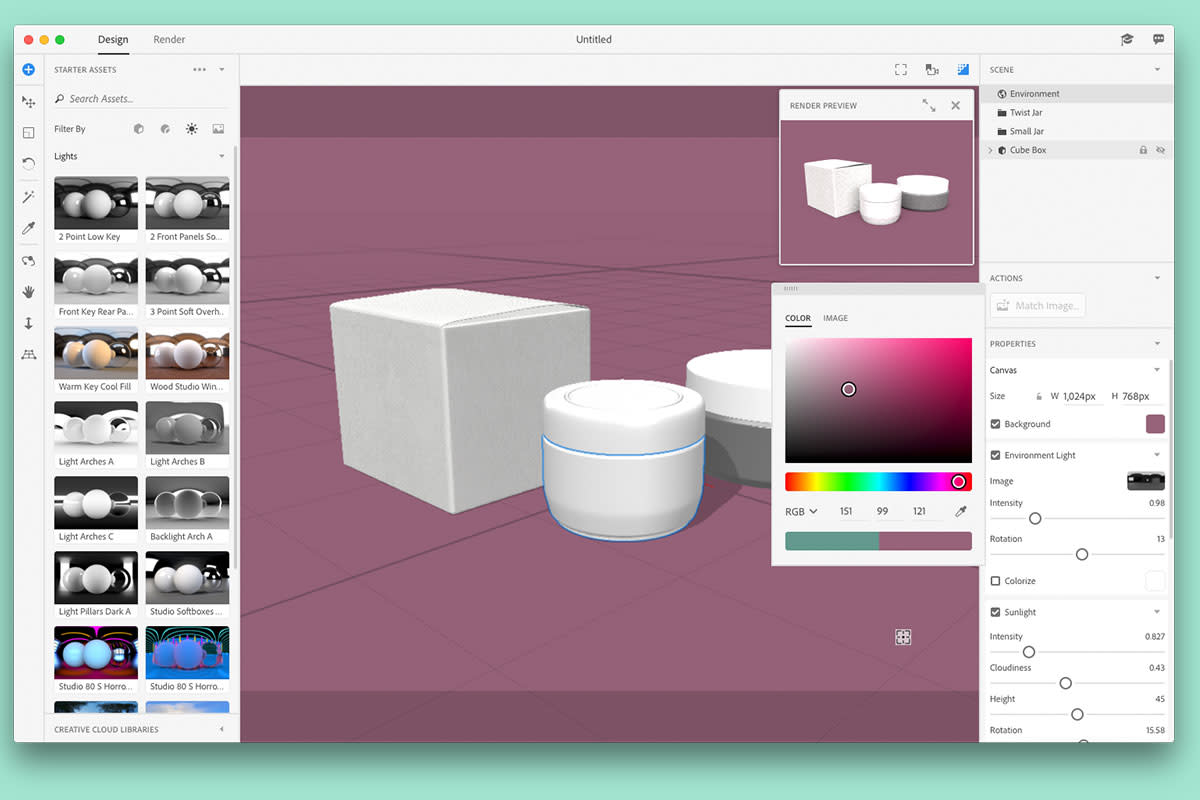Viewport: 1200px width, 800px height.
Task: Choose the Scale tool below Select and Move
Action: click(x=28, y=132)
